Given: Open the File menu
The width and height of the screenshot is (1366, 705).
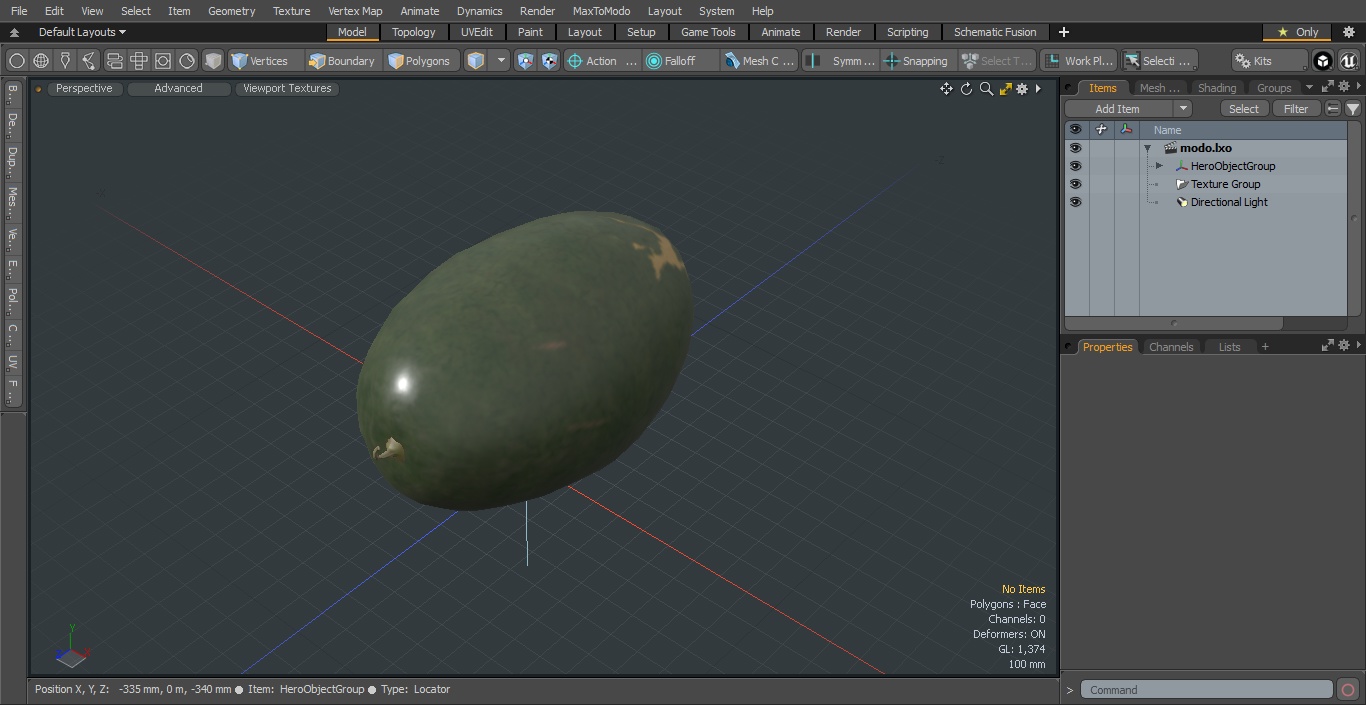Looking at the screenshot, I should [x=19, y=11].
